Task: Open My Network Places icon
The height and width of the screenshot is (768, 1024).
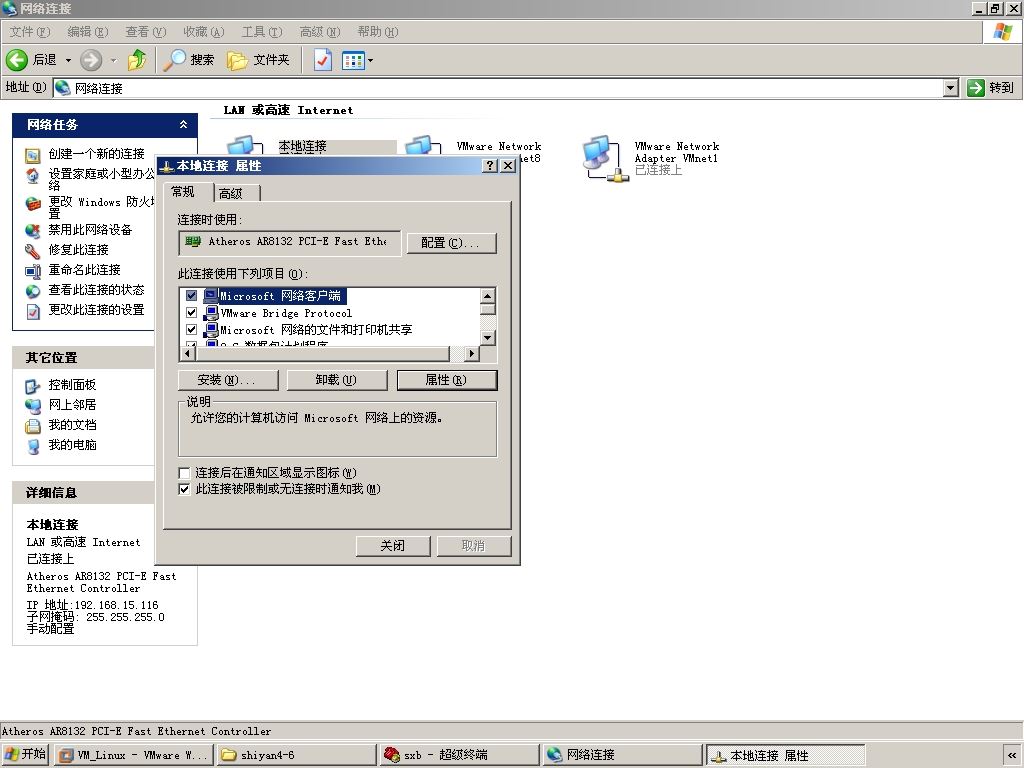Action: click(33, 406)
